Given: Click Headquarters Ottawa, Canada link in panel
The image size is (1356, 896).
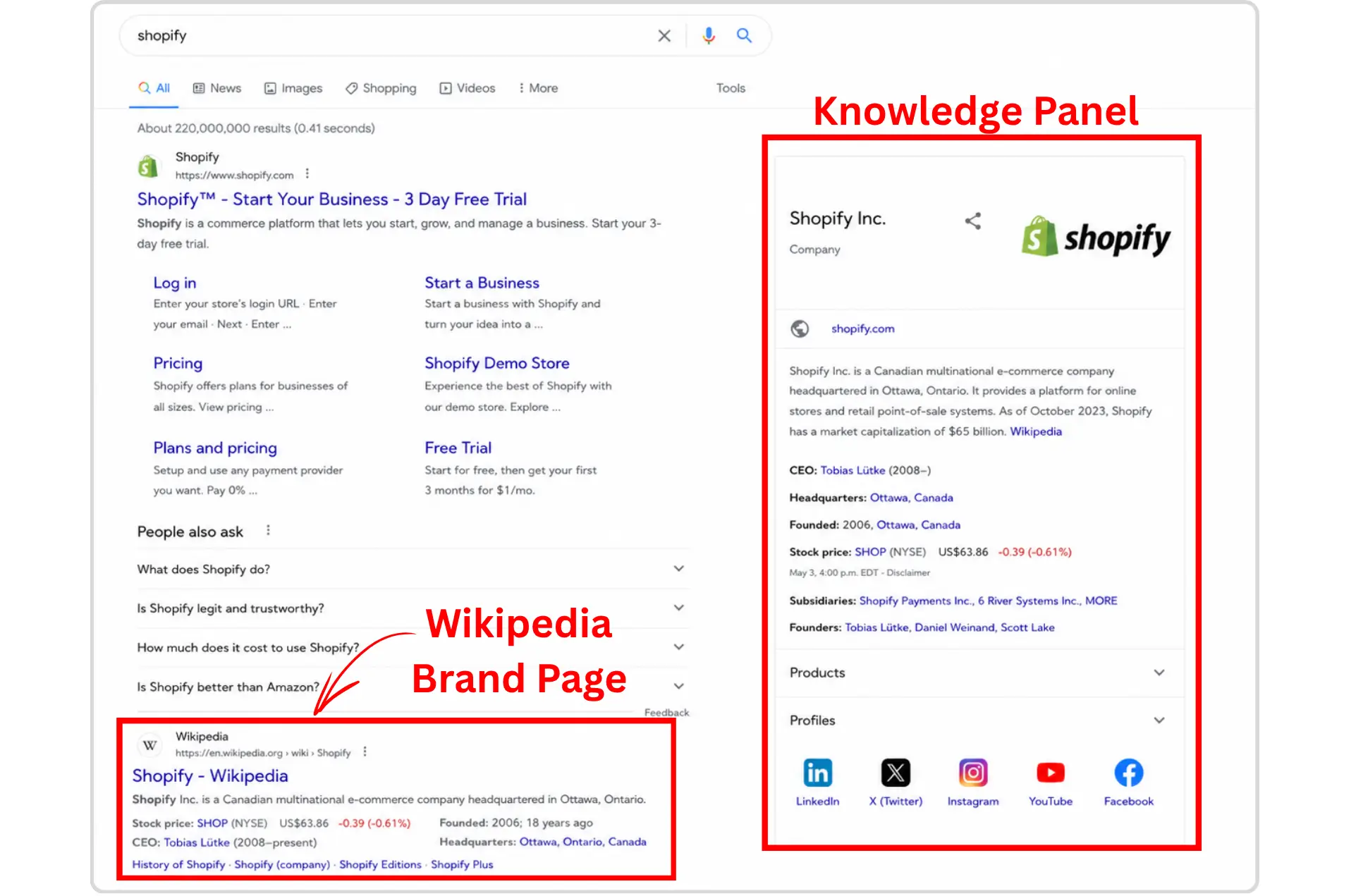Looking at the screenshot, I should 911,498.
